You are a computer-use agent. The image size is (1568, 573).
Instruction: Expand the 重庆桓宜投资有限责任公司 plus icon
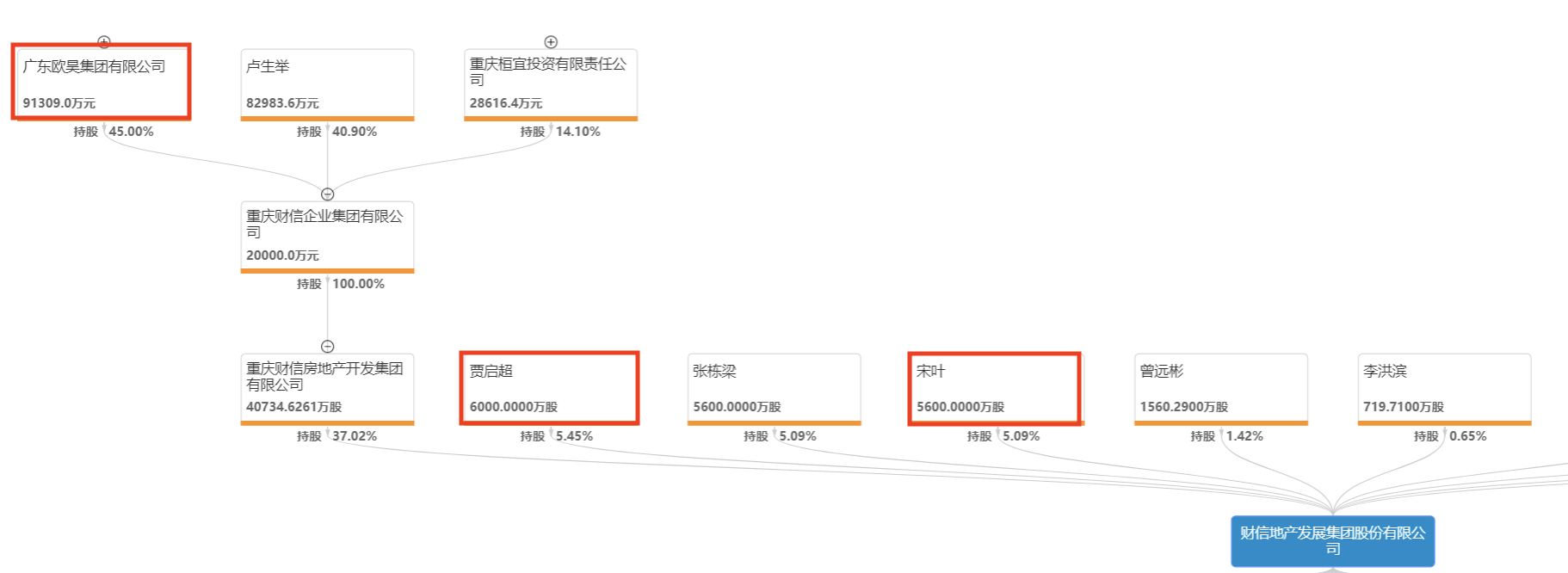coord(551,42)
